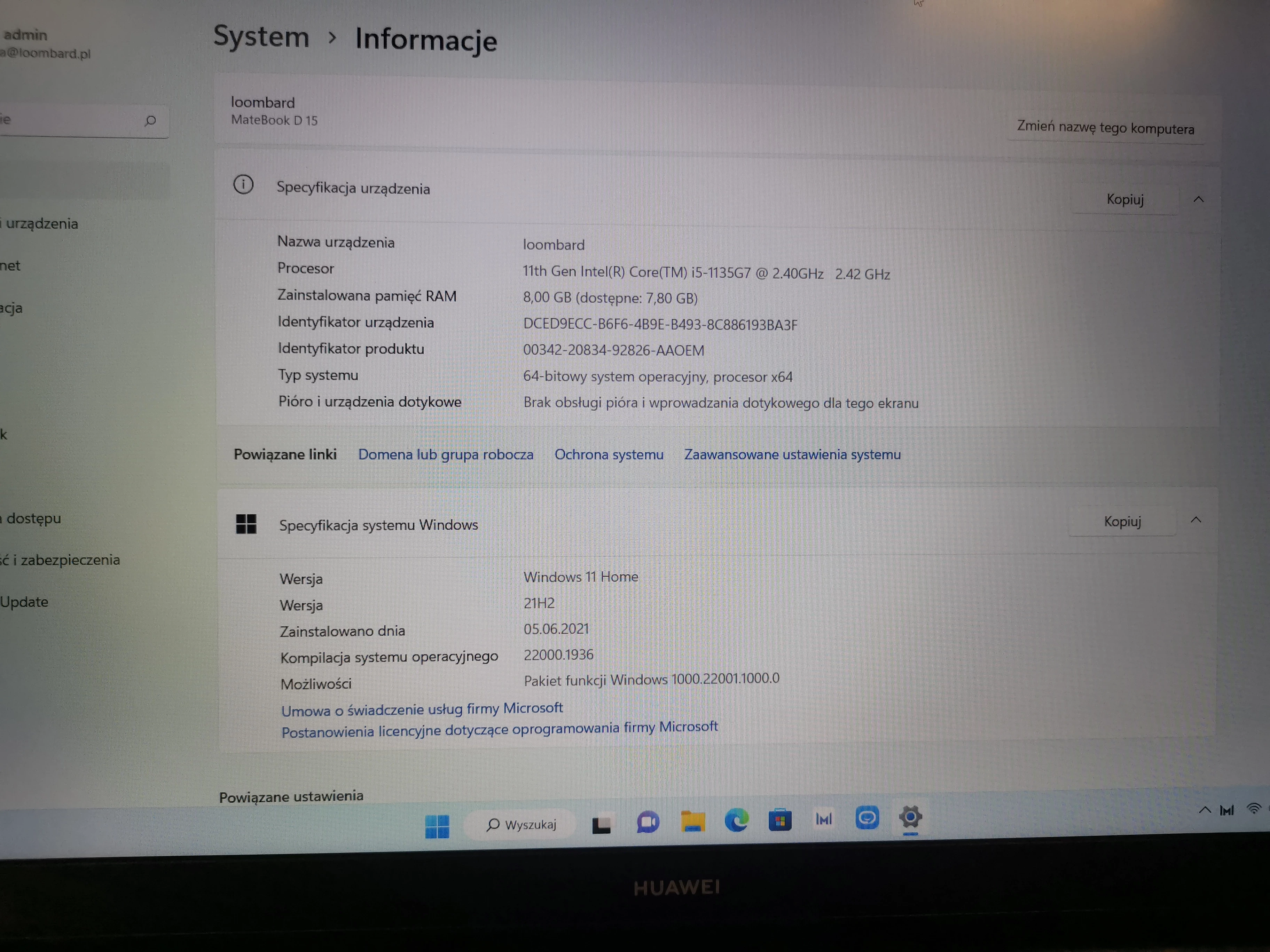Collapse the Specyfikacja systemu Windows section
Viewport: 1270px width, 952px height.
pos(1196,520)
